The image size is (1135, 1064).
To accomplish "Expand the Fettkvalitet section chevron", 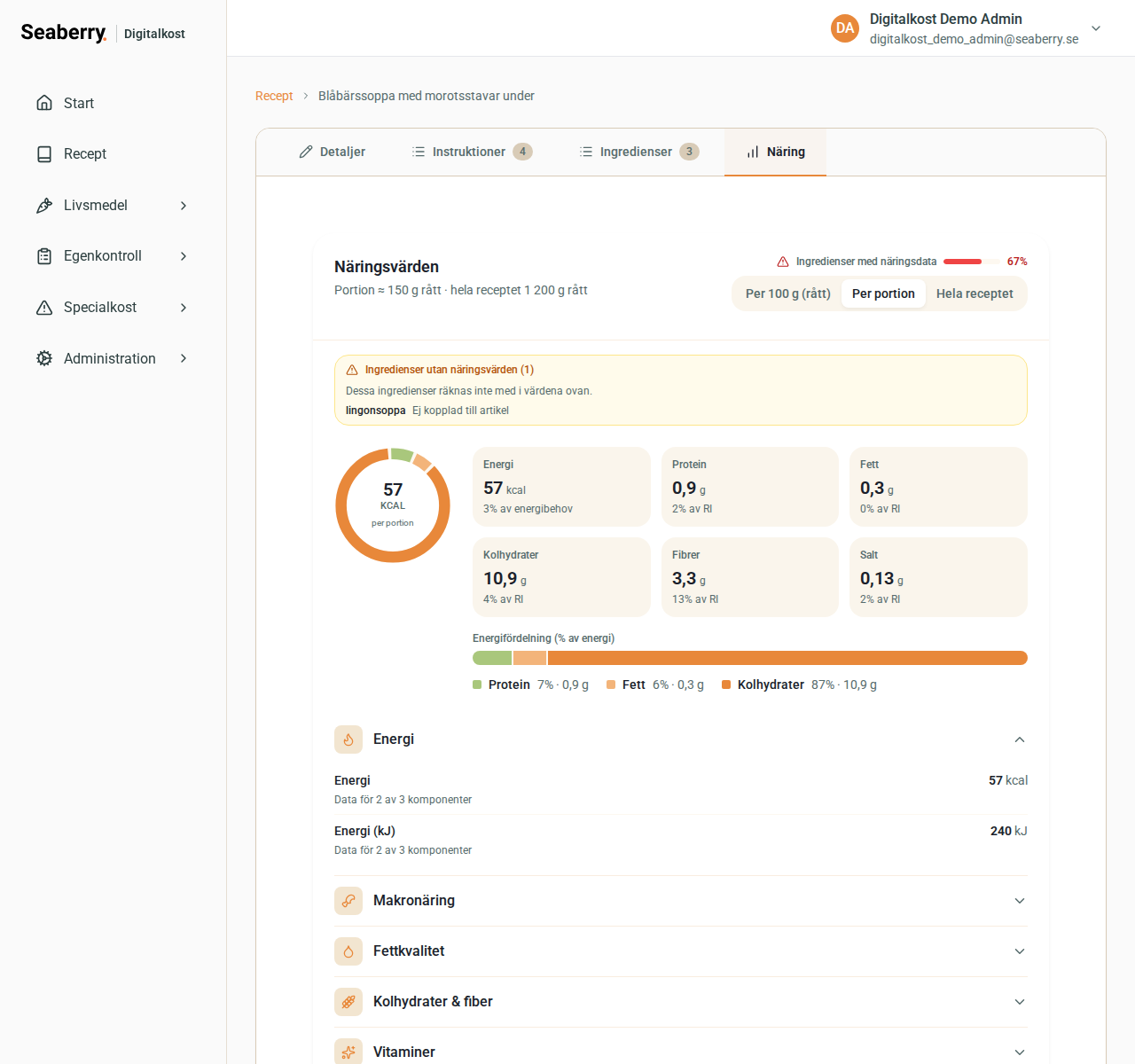I will pyautogui.click(x=1020, y=951).
